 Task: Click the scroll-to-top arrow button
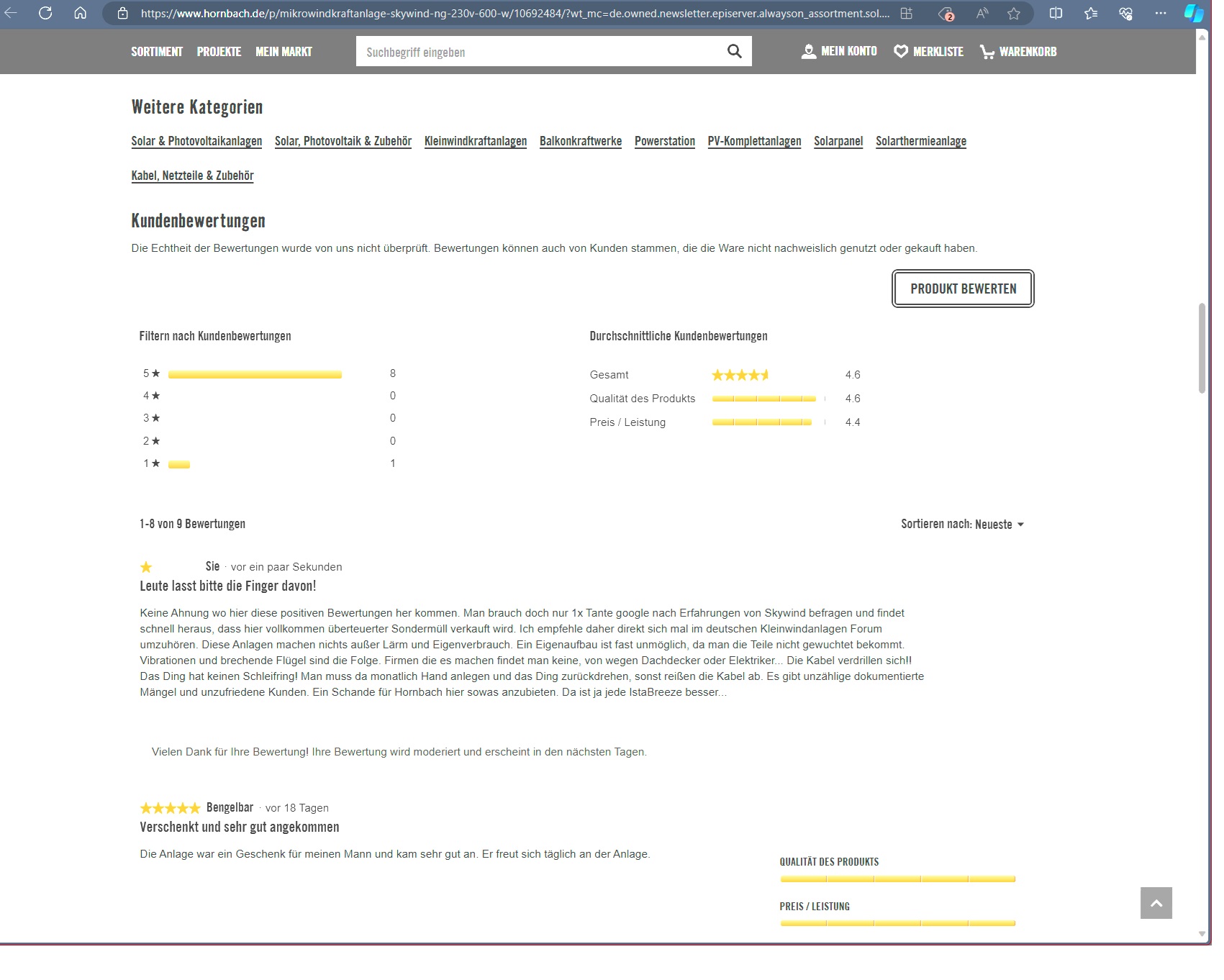tap(1156, 903)
